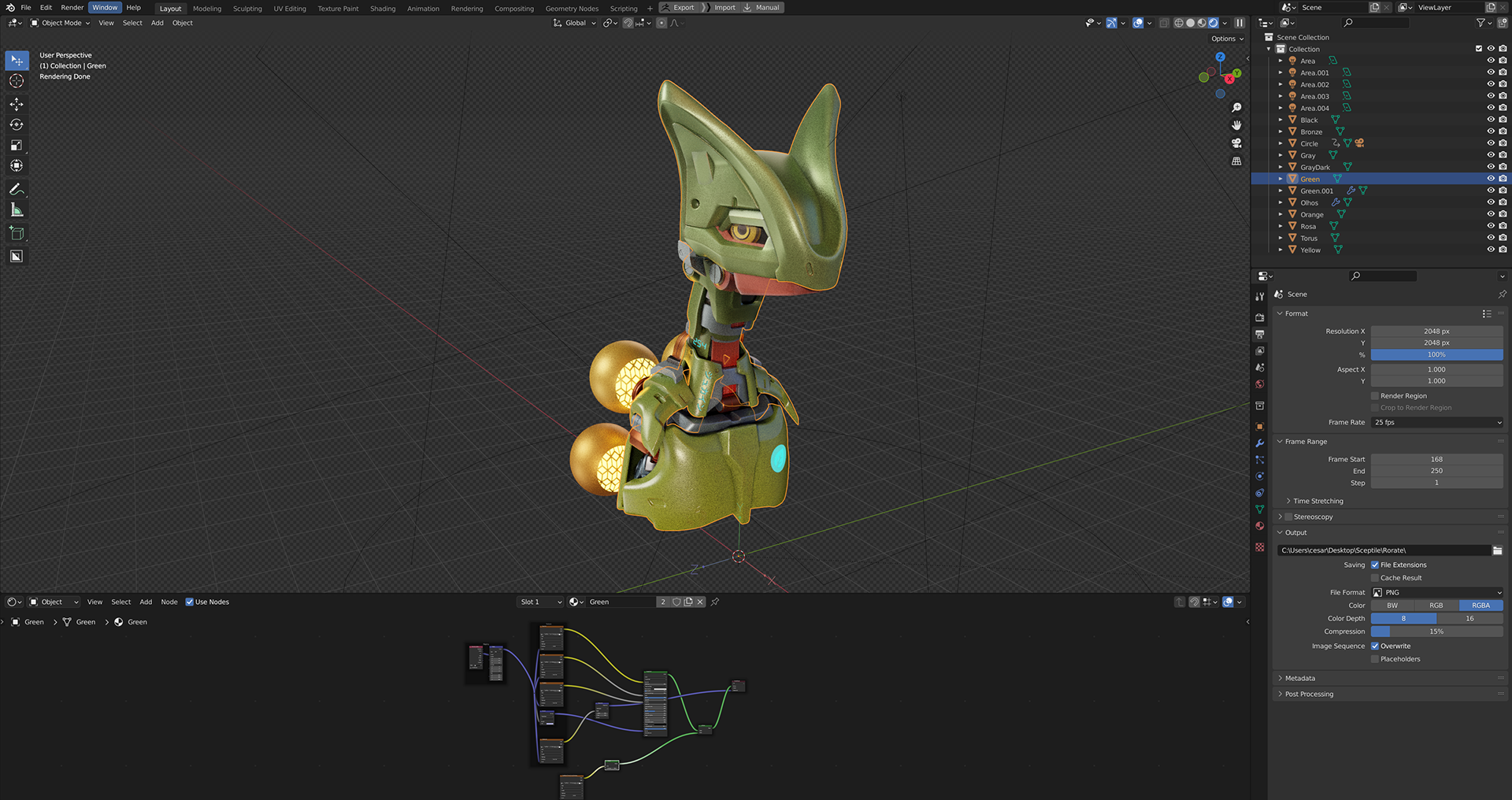The height and width of the screenshot is (800, 1512).
Task: Disable rendering of the Orange object
Action: [1503, 214]
